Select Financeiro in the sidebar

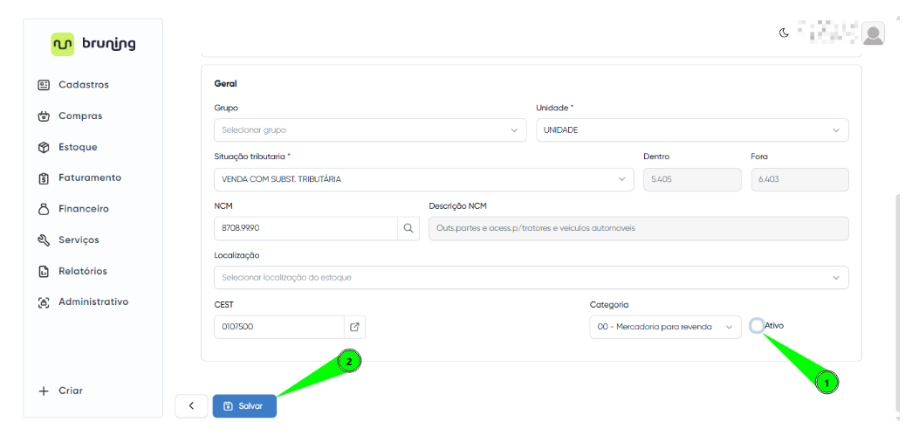[x=83, y=209]
